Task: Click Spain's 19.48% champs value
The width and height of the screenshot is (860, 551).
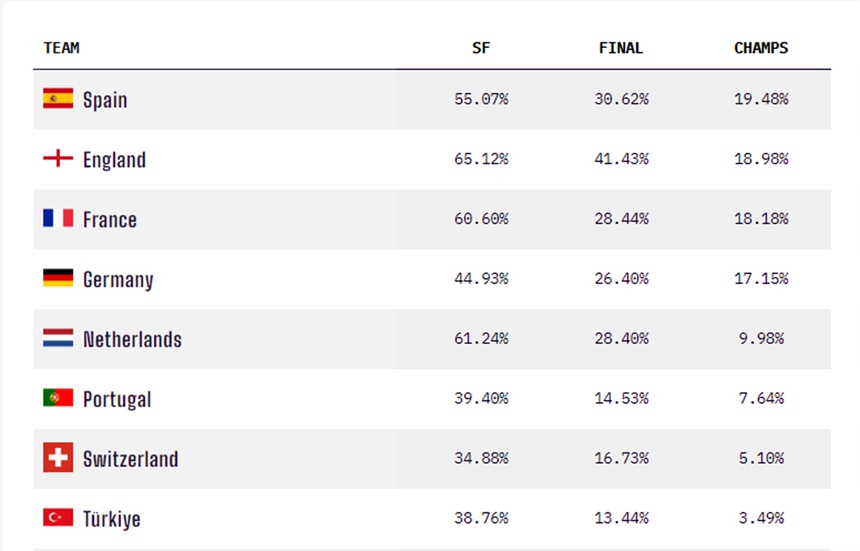Action: 761,99
